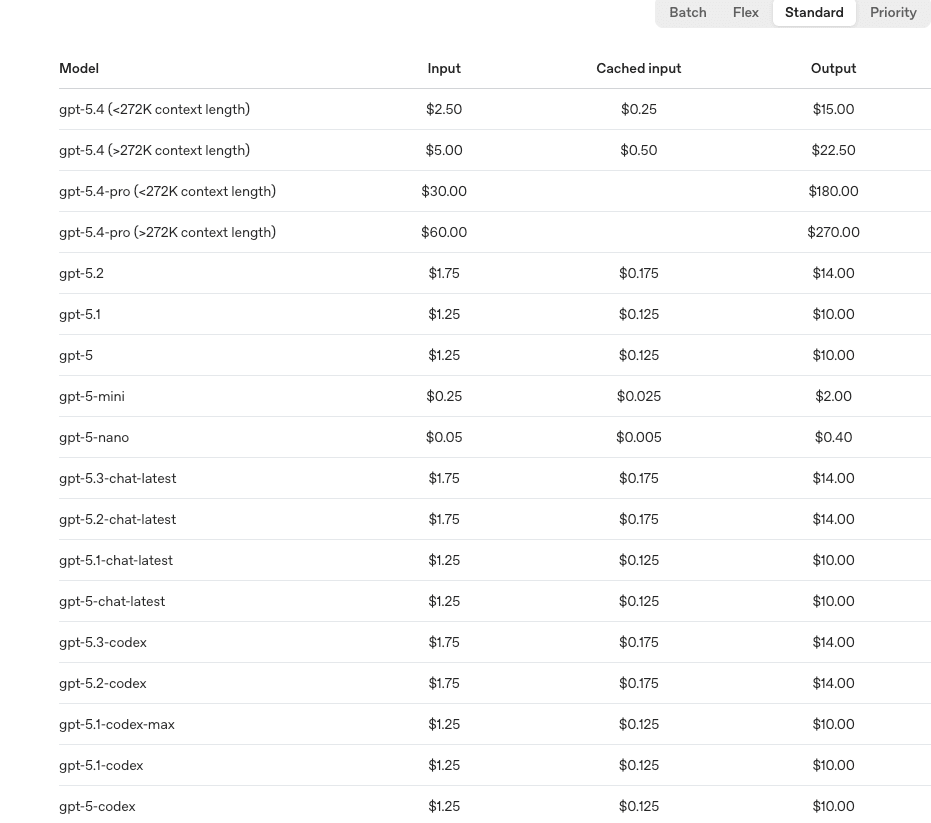Switch to the Flex pricing tab

[745, 12]
